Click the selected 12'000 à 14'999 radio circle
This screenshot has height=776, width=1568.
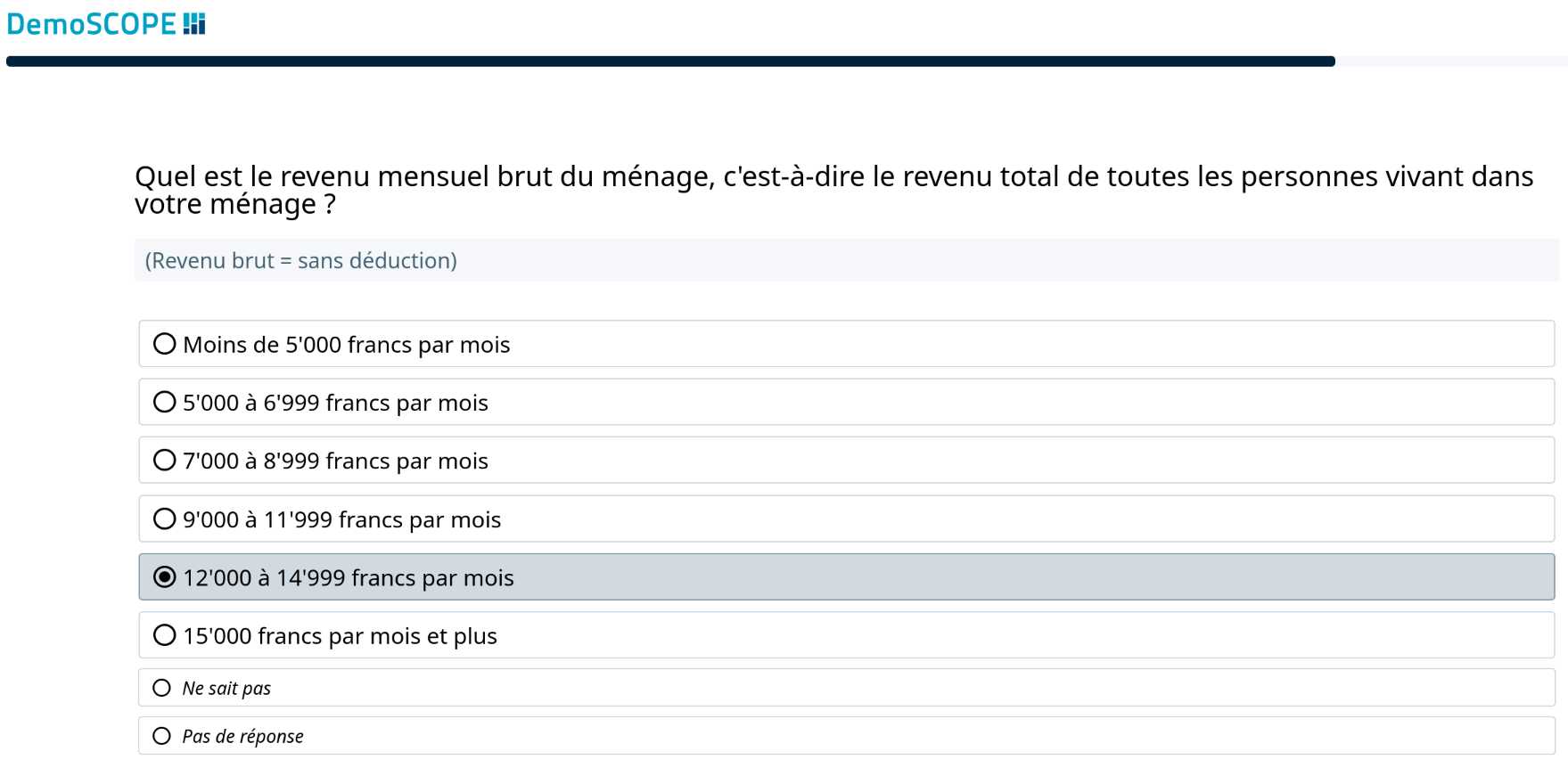click(x=165, y=577)
